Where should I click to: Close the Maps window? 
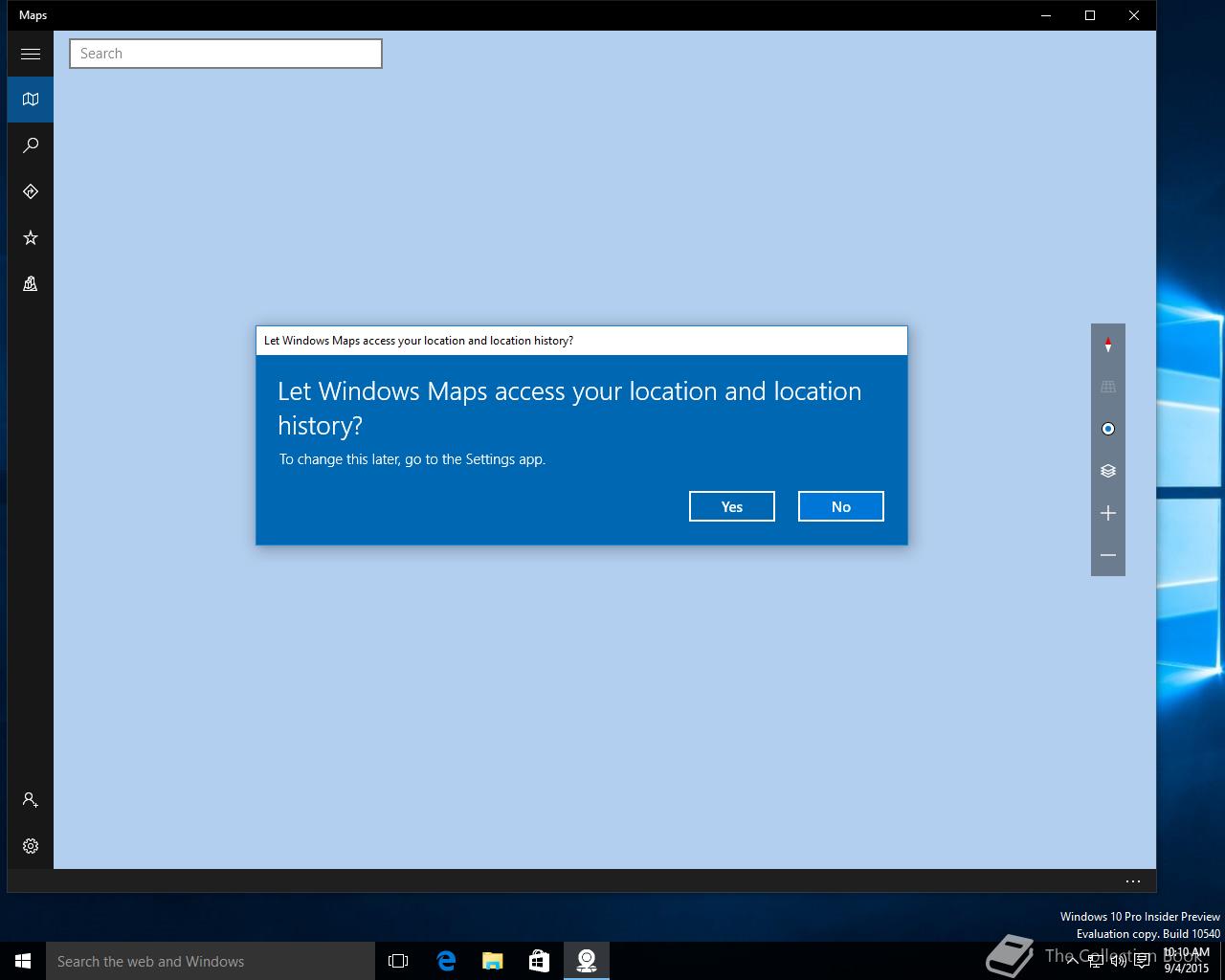coord(1134,15)
